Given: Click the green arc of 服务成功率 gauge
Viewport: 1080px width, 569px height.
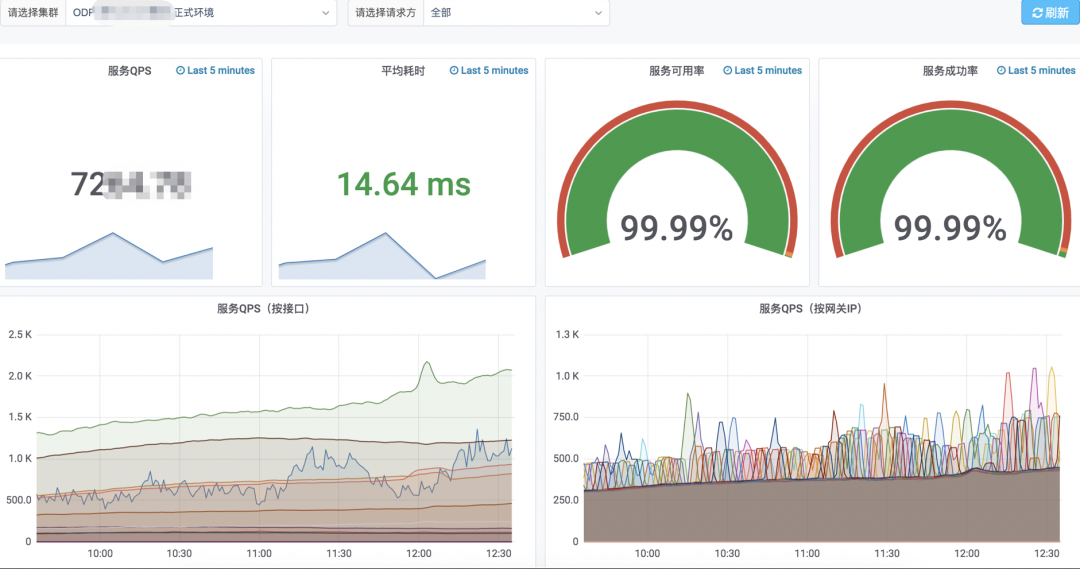Looking at the screenshot, I should pyautogui.click(x=951, y=130).
